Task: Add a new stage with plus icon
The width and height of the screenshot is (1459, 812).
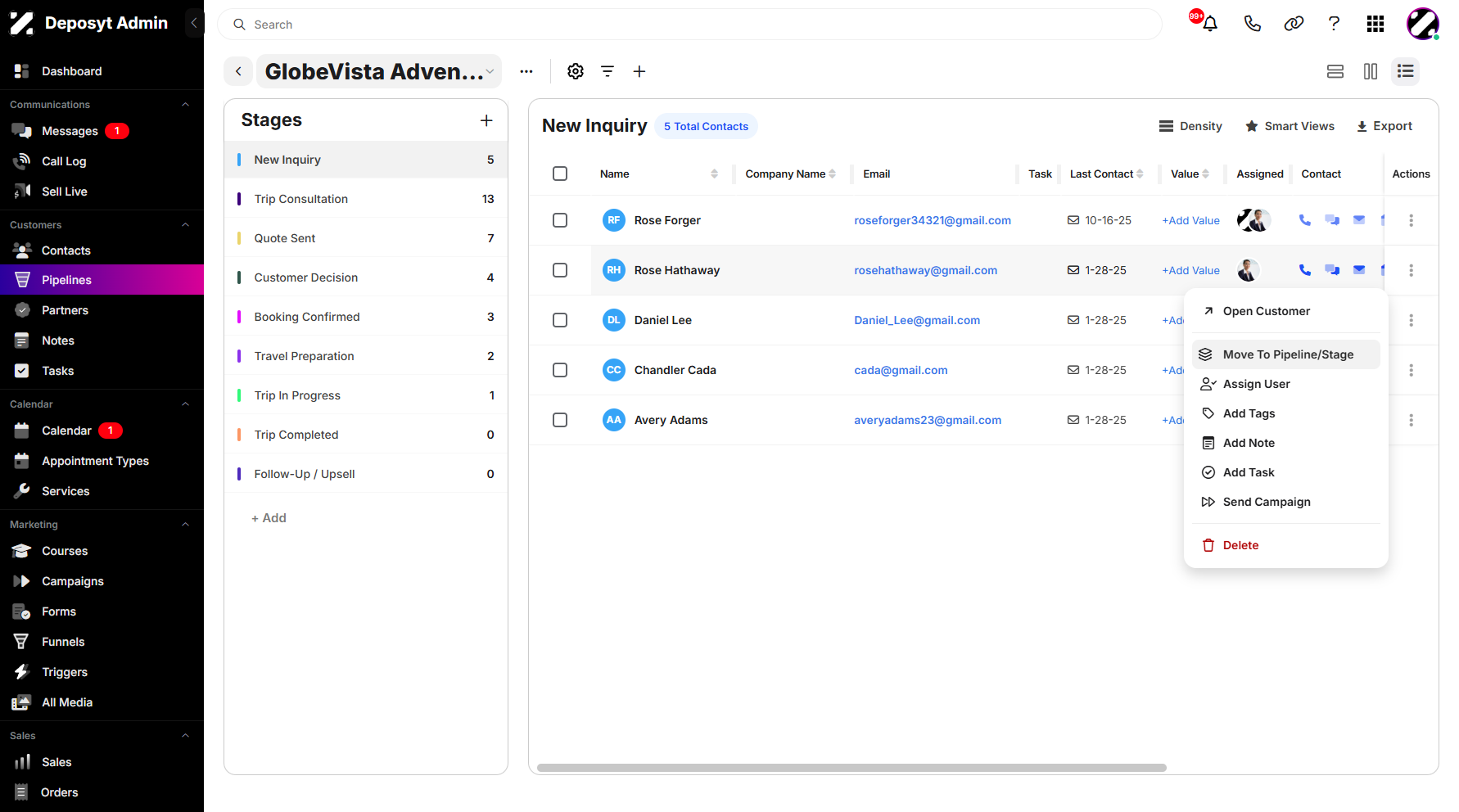Action: pos(486,120)
